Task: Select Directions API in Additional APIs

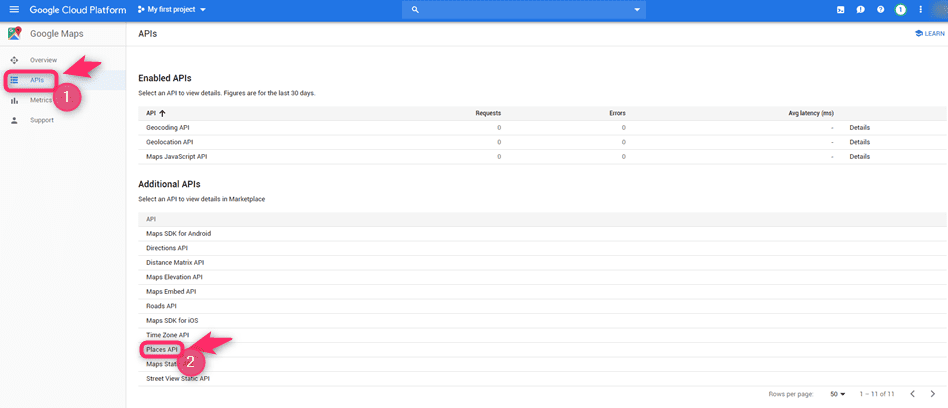Action: 166,248
